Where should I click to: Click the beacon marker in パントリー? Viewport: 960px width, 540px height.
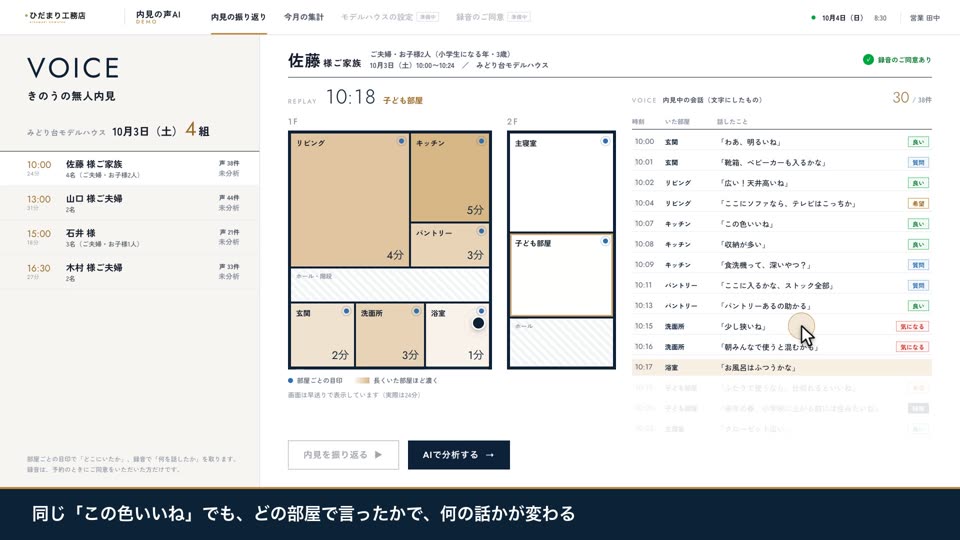click(481, 231)
